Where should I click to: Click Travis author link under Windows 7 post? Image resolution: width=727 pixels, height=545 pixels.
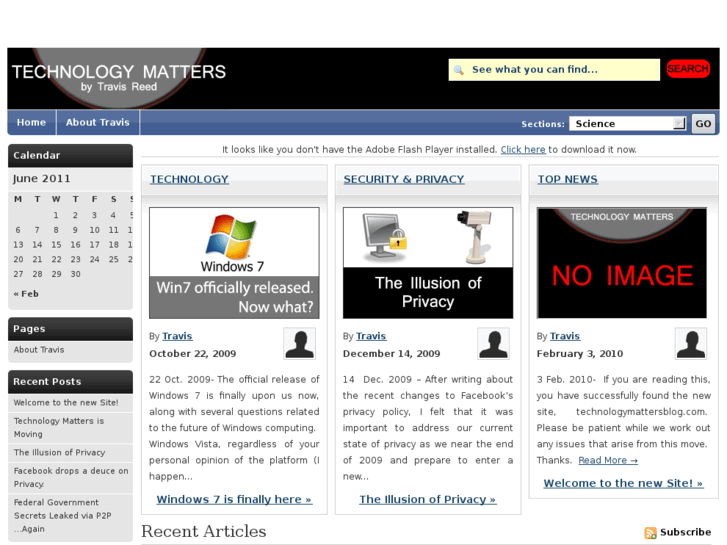177,336
